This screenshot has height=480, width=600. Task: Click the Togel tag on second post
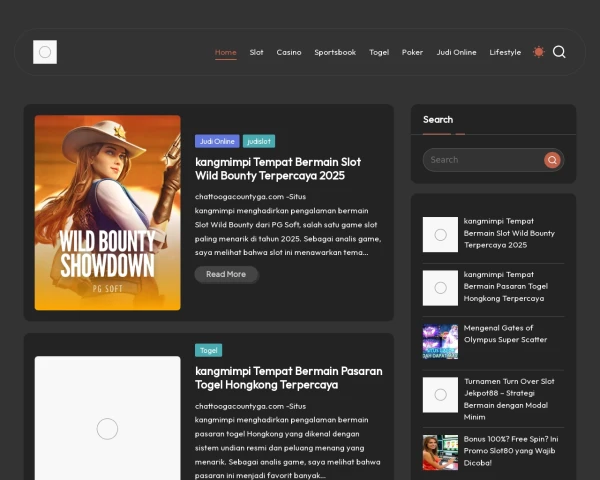(209, 350)
